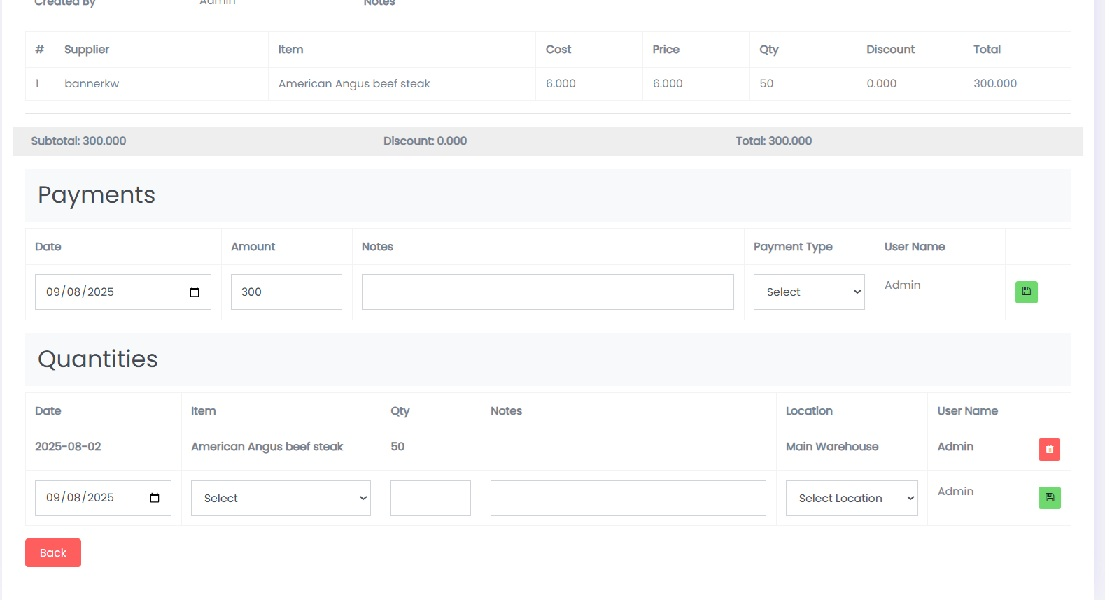Click the Payments section heading

[97, 195]
